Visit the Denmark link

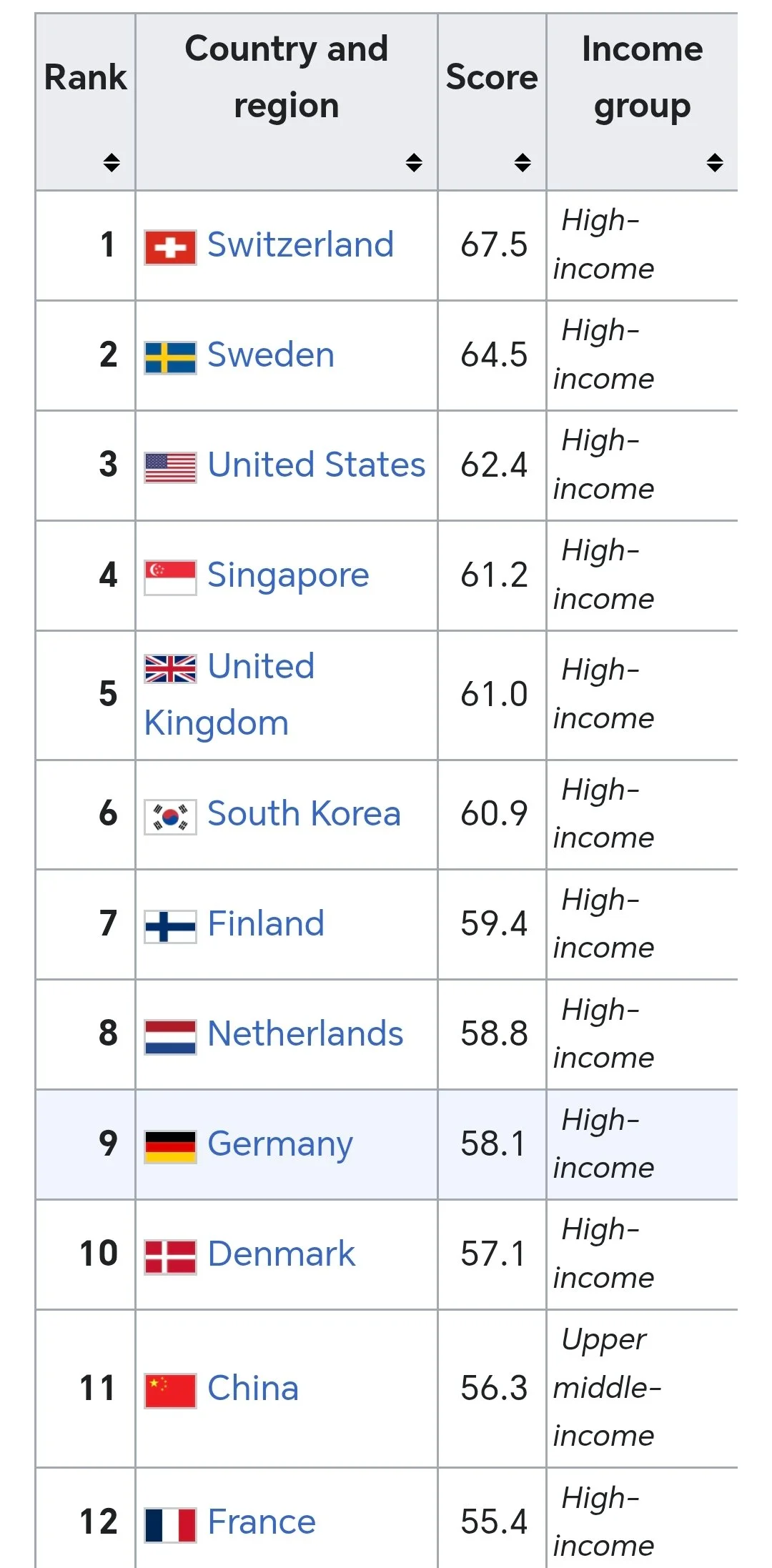pyautogui.click(x=281, y=1254)
